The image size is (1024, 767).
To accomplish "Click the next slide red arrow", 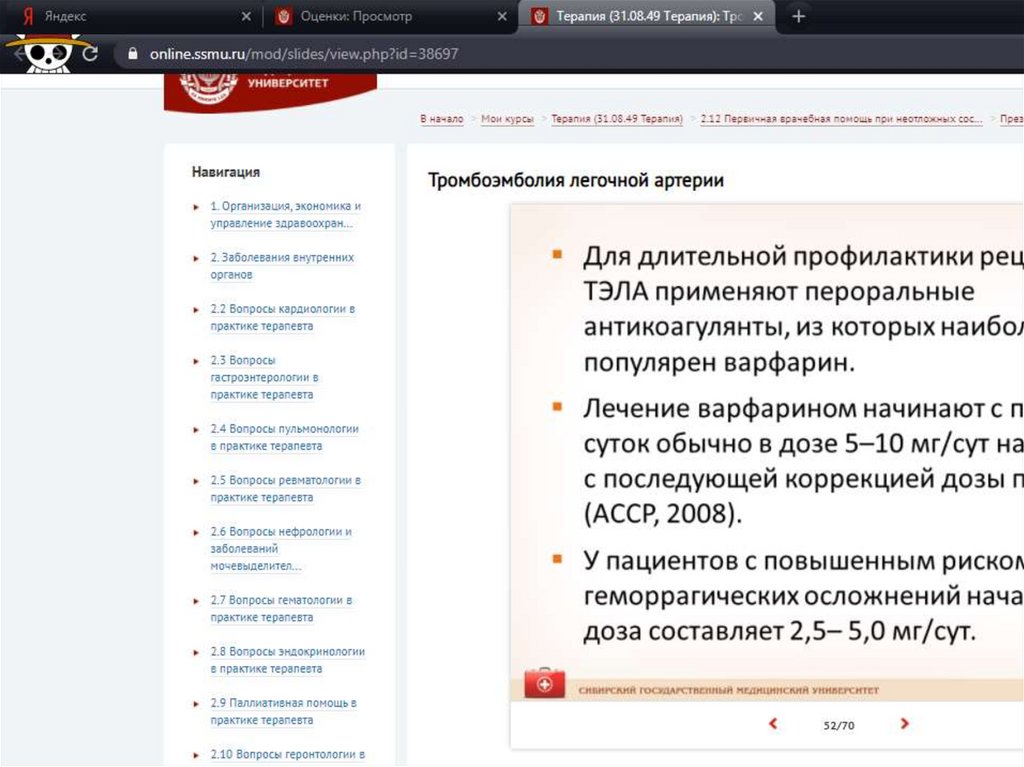I will [x=904, y=723].
